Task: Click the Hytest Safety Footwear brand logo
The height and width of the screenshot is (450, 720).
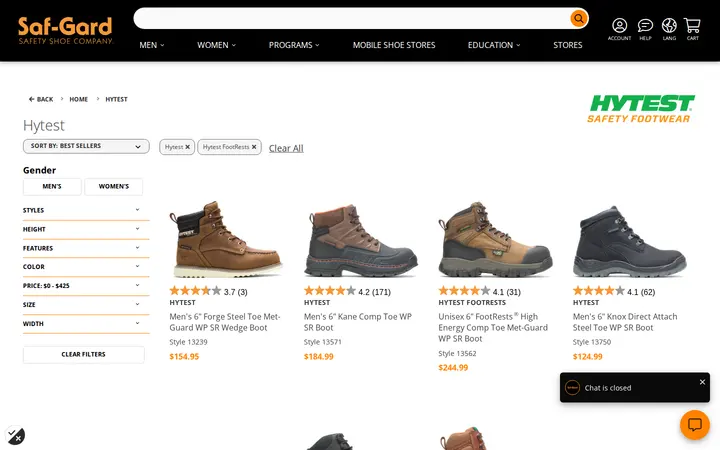Action: pyautogui.click(x=641, y=109)
